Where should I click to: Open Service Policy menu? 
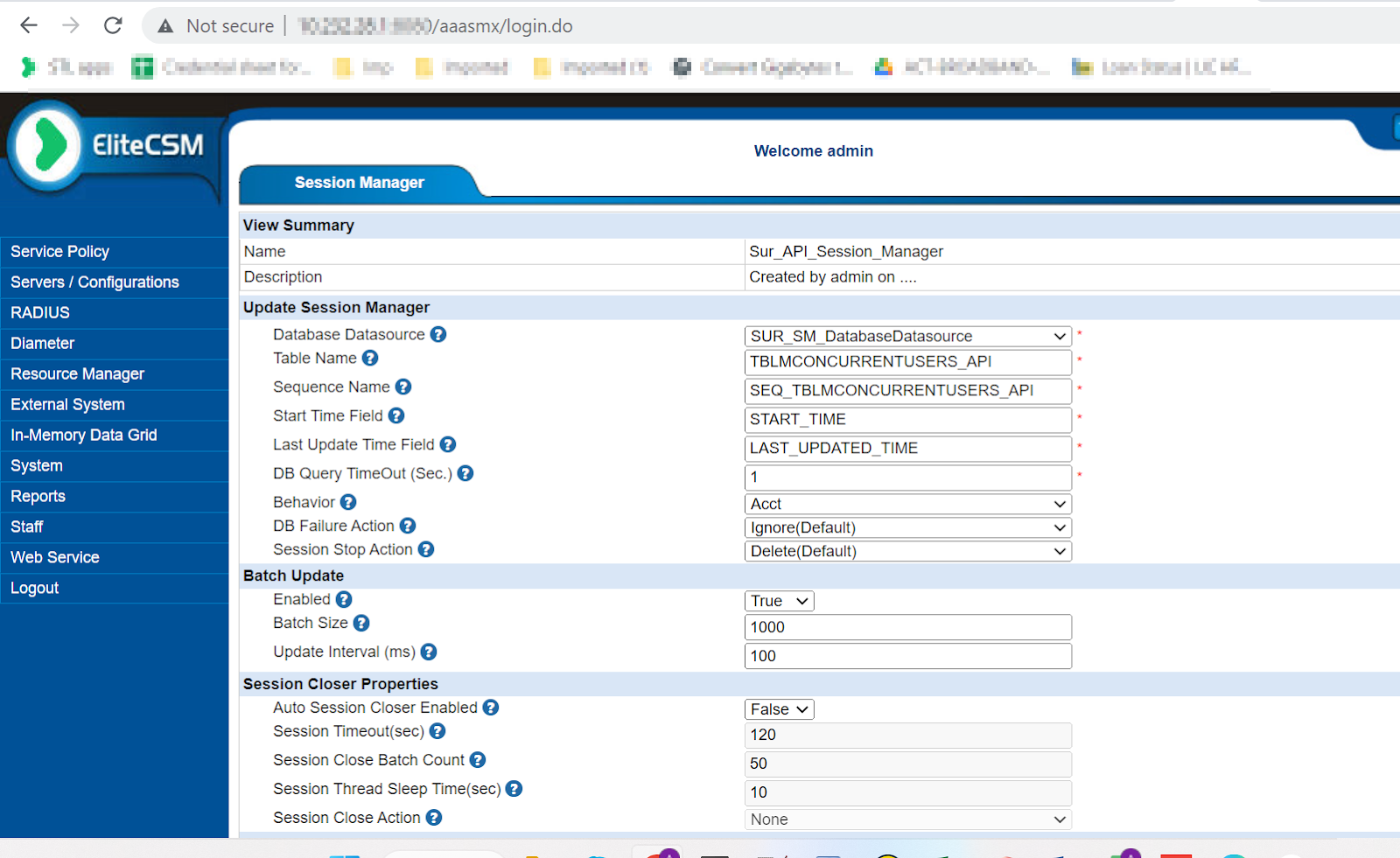coord(114,252)
